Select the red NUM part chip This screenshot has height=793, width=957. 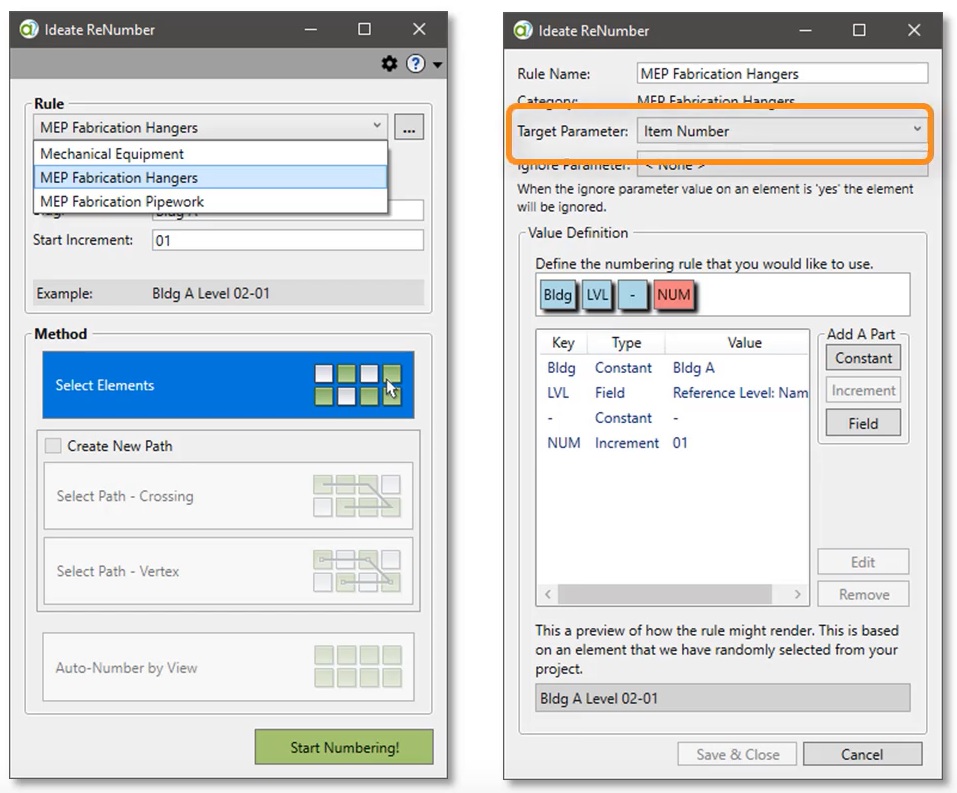[674, 295]
